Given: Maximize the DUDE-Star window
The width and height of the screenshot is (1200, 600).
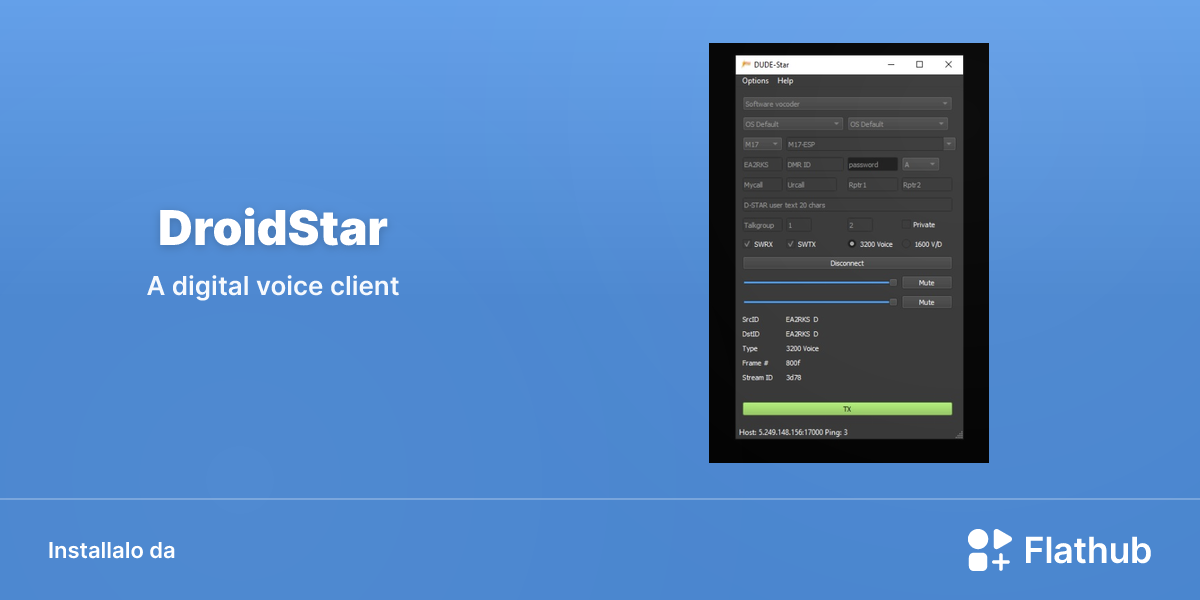Looking at the screenshot, I should coord(920,65).
